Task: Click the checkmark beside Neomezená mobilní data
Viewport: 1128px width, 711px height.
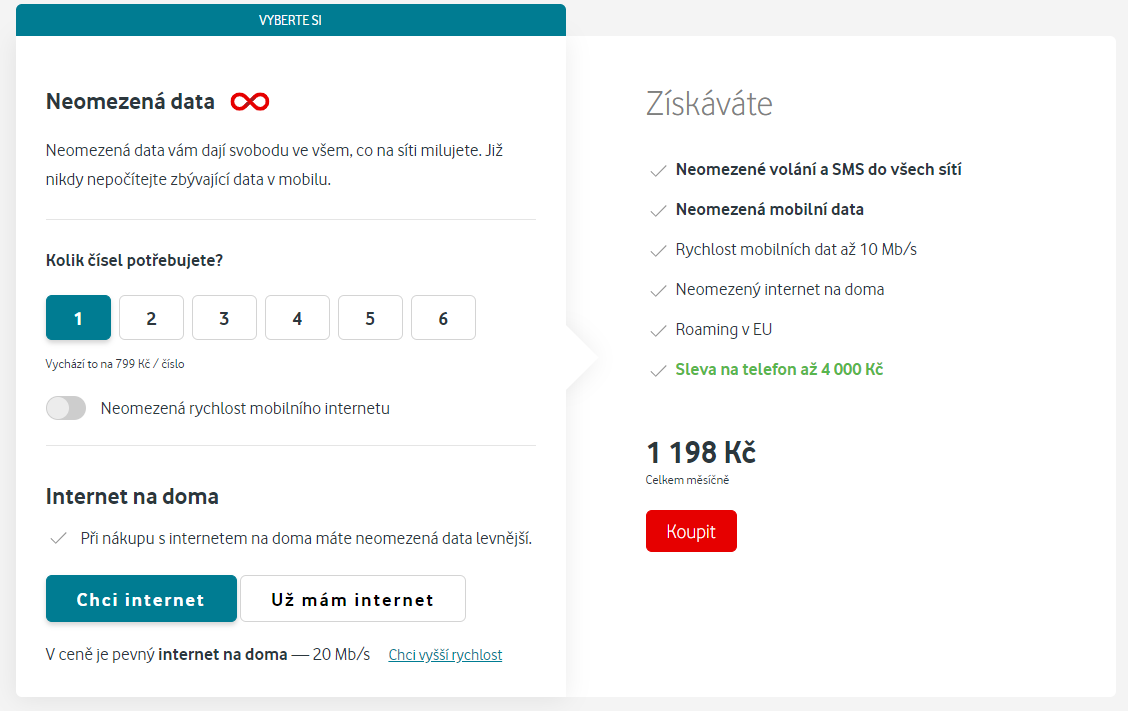Action: tap(658, 209)
